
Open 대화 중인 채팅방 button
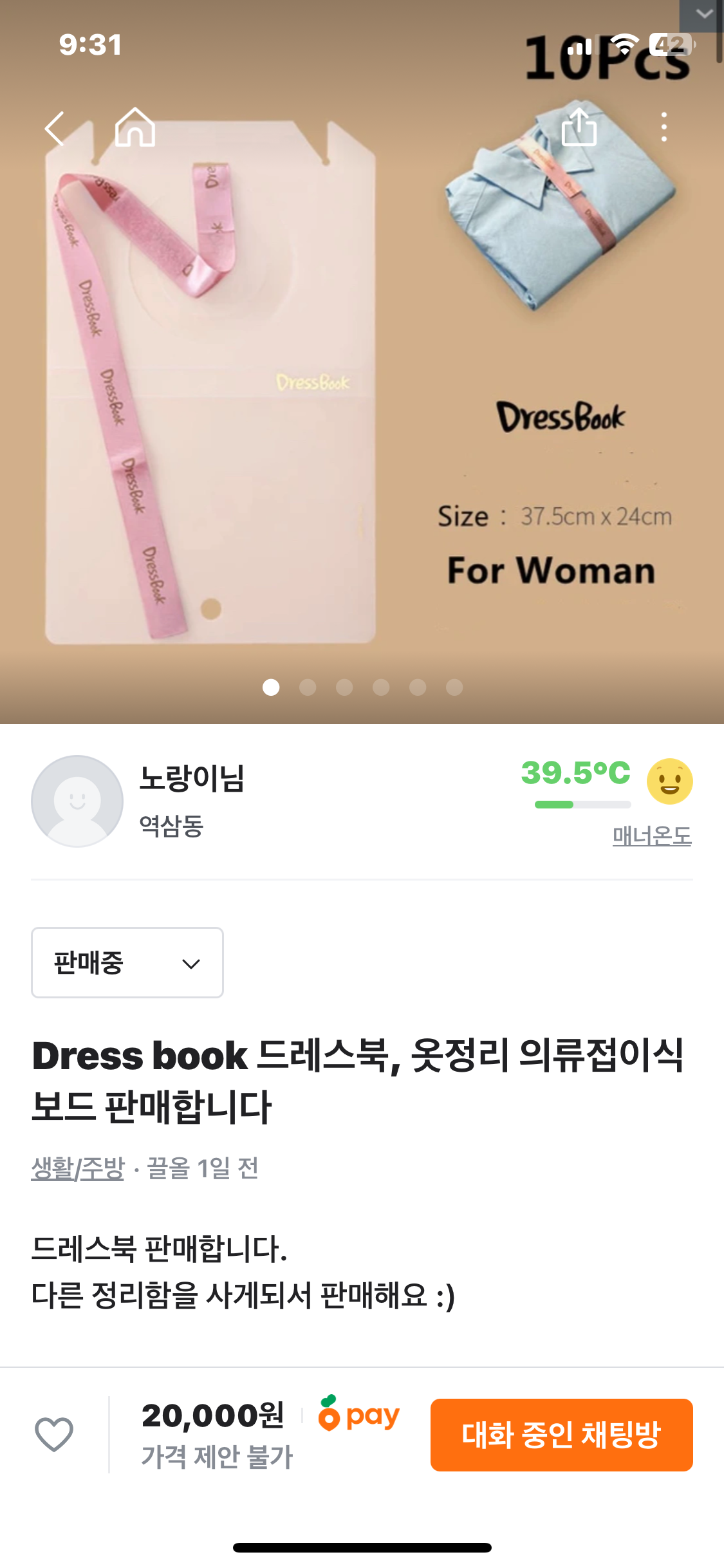coord(561,1435)
